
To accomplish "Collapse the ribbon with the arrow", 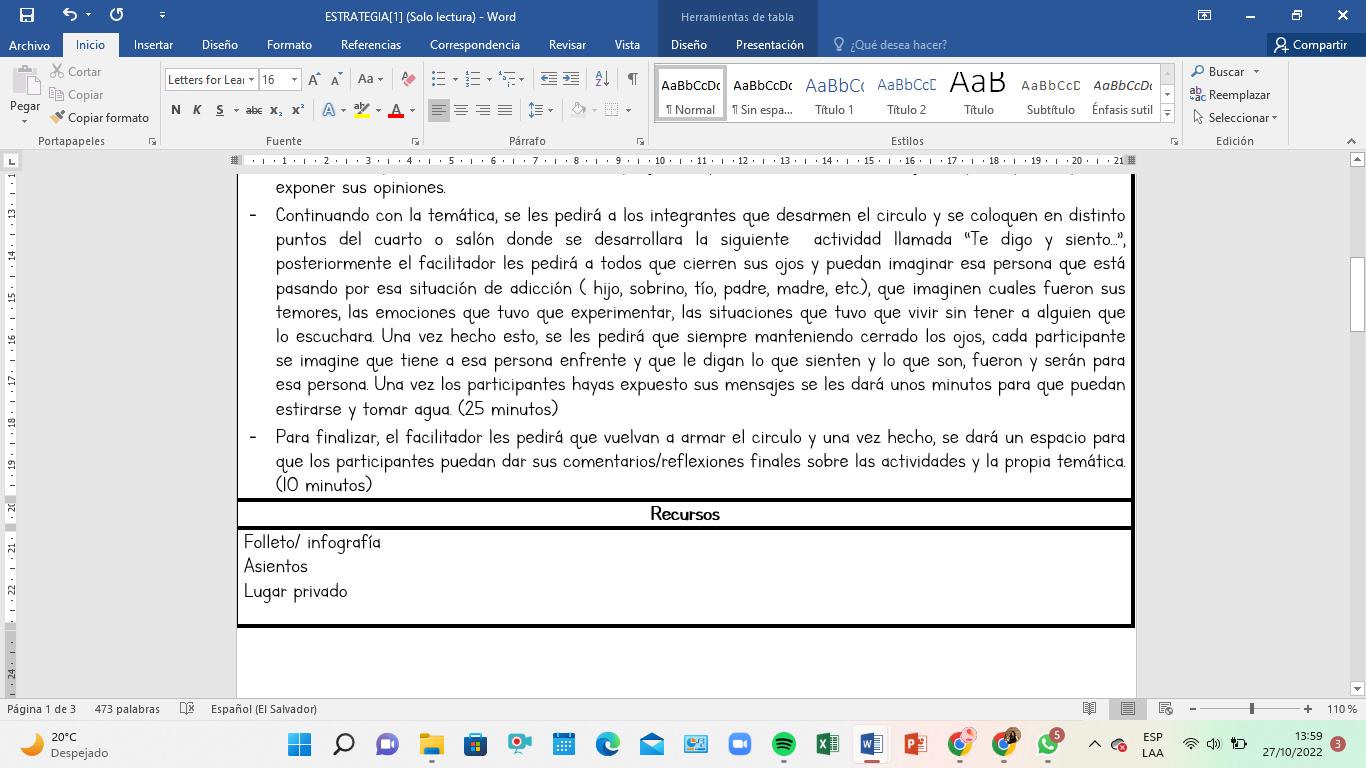I will click(x=1352, y=142).
